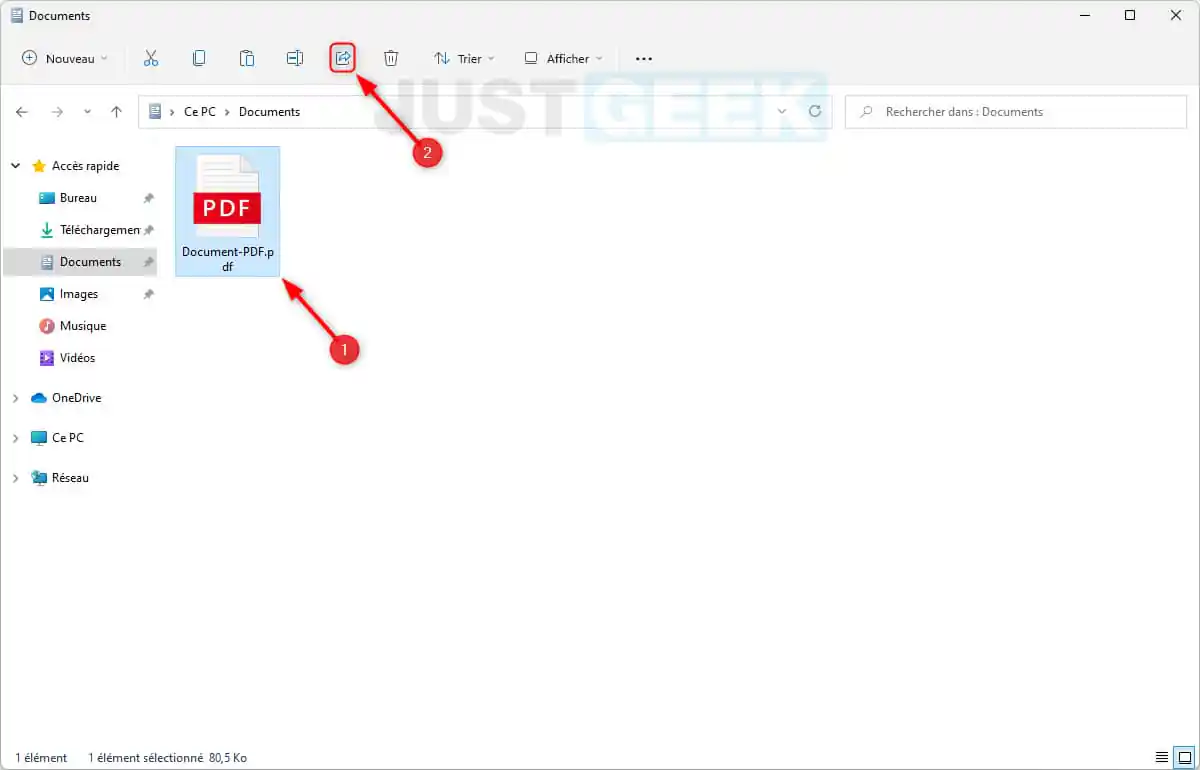This screenshot has width=1200, height=770.
Task: Close the Documents window
Action: pyautogui.click(x=1175, y=15)
